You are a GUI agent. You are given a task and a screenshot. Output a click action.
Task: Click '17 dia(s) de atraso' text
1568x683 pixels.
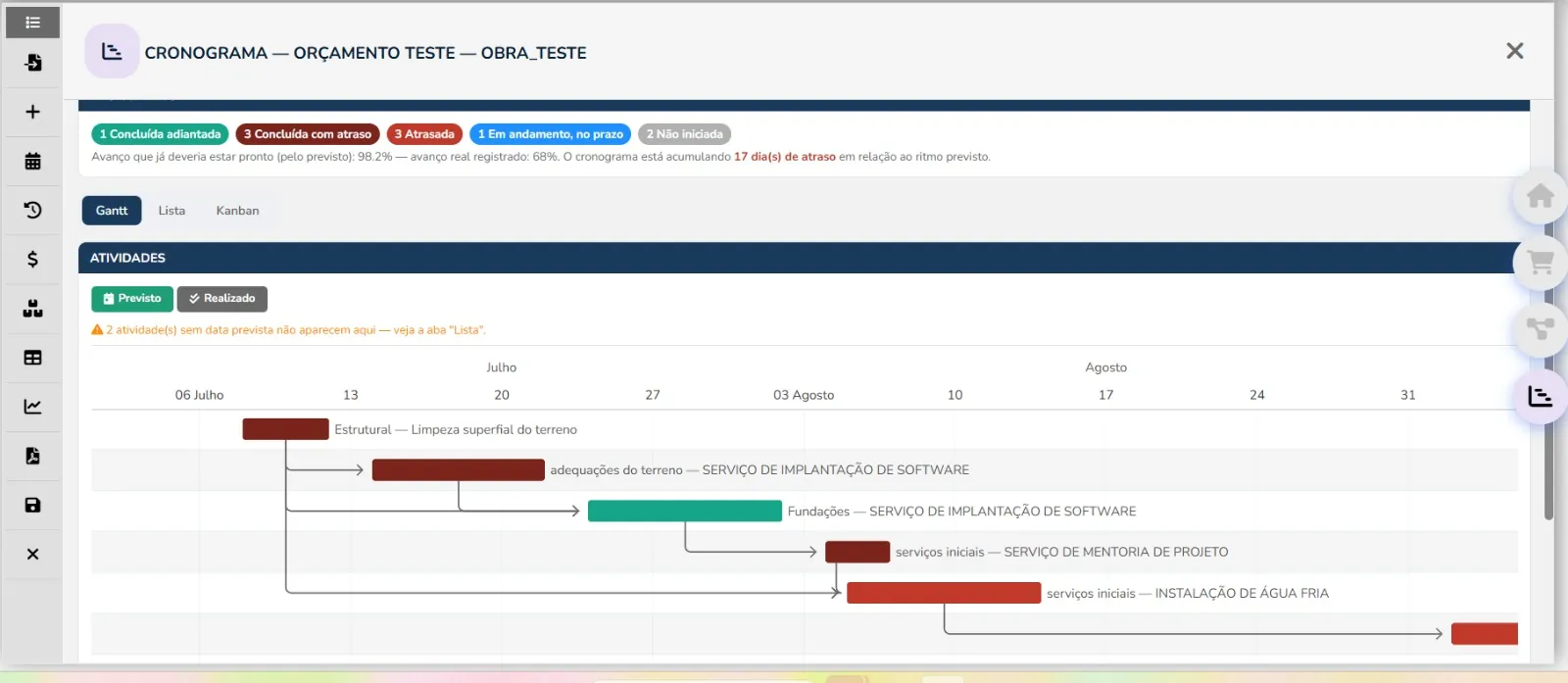click(785, 157)
